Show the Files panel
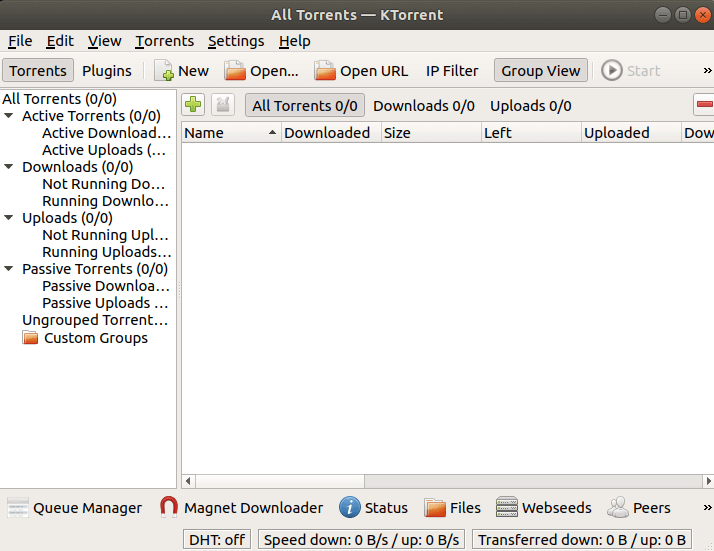This screenshot has height=551, width=714. pyautogui.click(x=452, y=508)
